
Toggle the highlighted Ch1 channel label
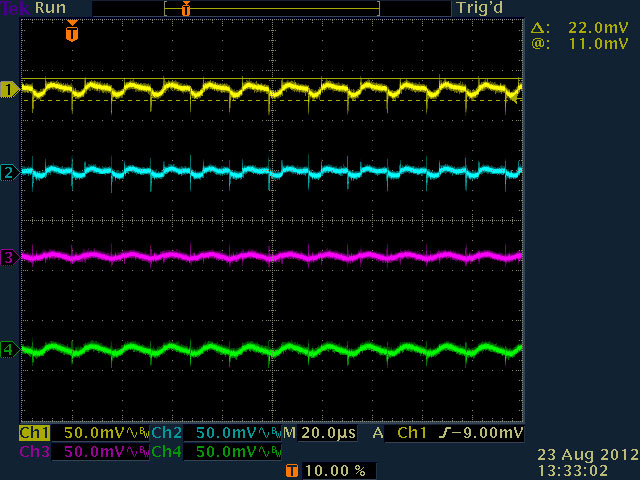click(34, 433)
